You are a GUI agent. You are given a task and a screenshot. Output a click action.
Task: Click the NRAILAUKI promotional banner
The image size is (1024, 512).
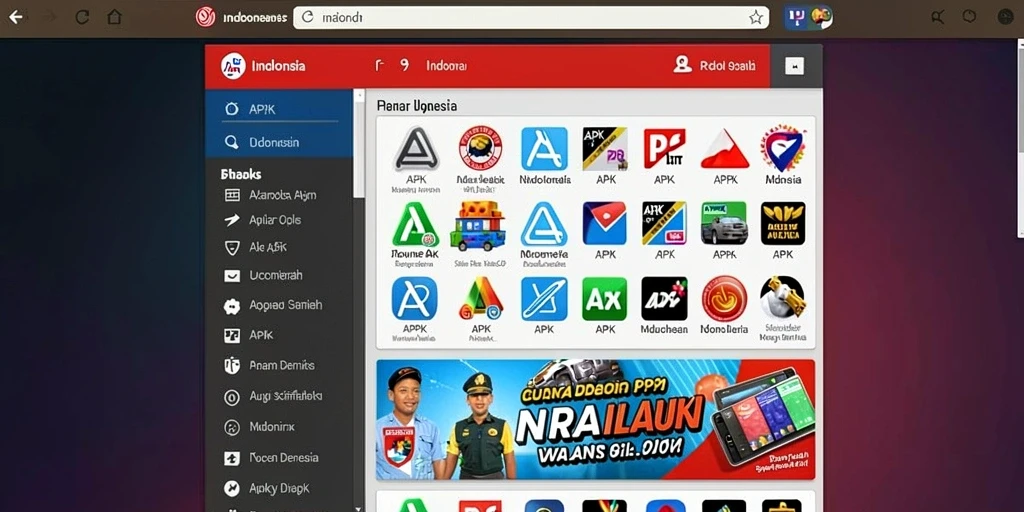click(596, 419)
